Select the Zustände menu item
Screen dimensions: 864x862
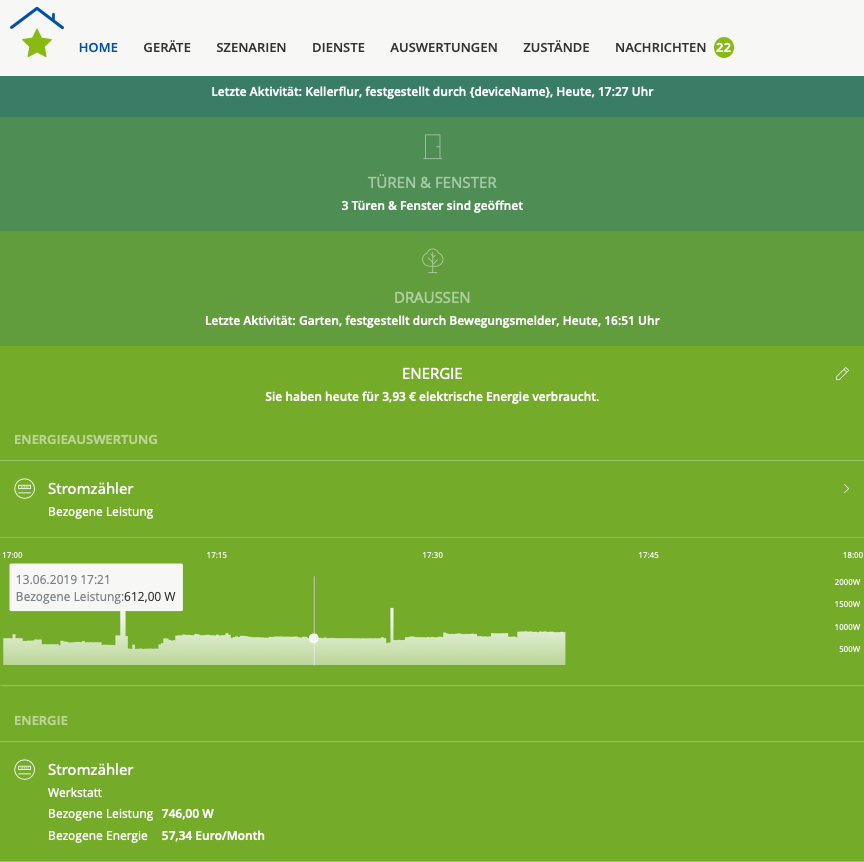[556, 47]
